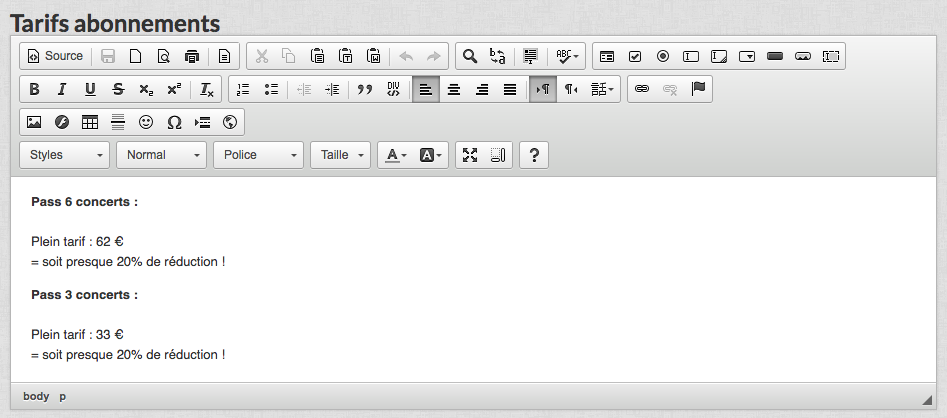Insert a link with the chain icon
The width and height of the screenshot is (947, 418).
tap(642, 89)
